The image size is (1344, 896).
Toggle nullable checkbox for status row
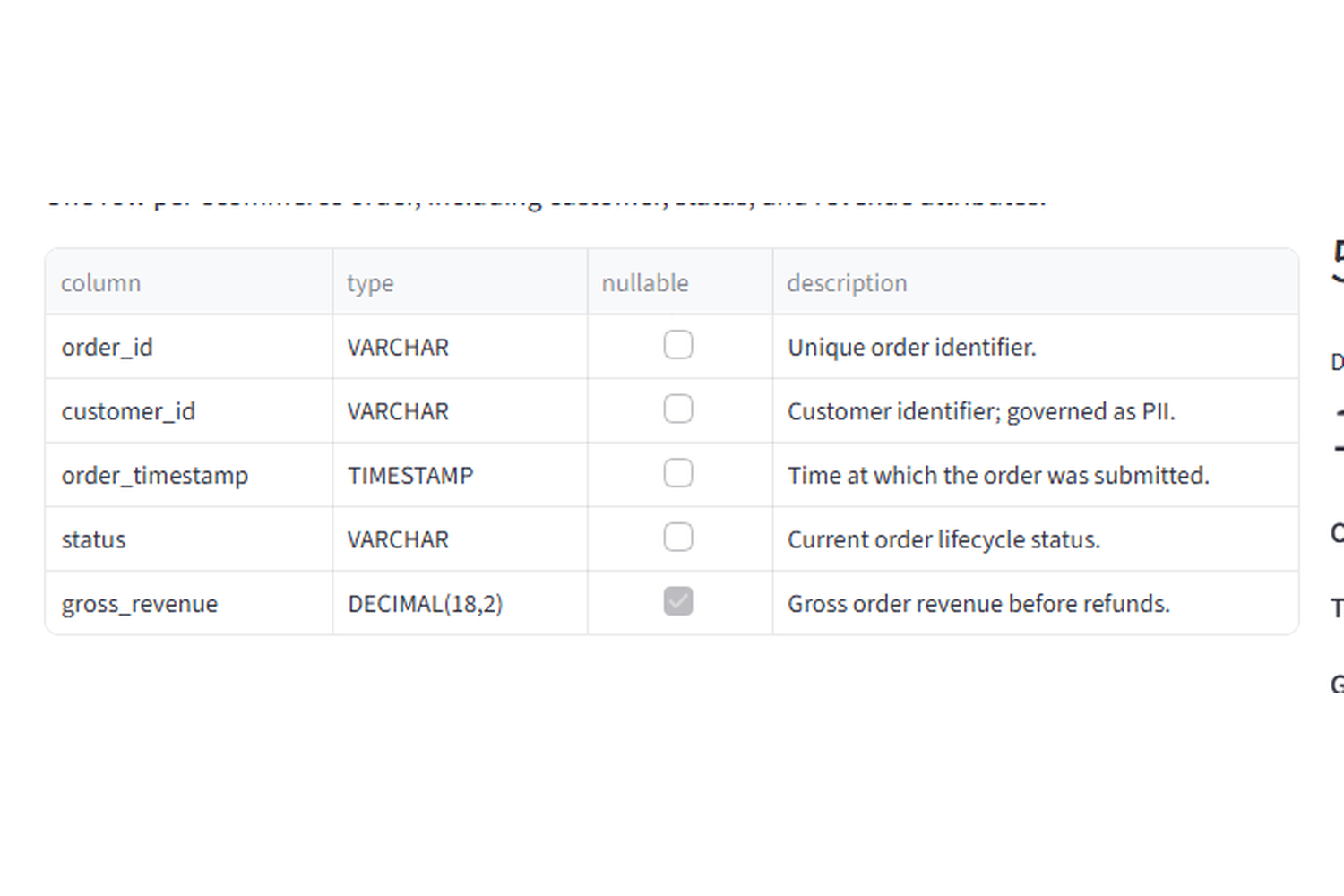[678, 538]
